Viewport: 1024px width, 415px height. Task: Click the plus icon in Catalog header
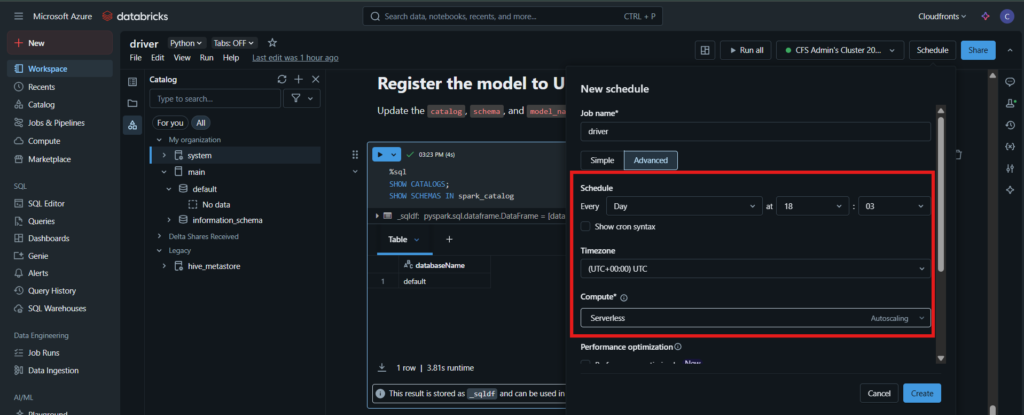[x=299, y=79]
